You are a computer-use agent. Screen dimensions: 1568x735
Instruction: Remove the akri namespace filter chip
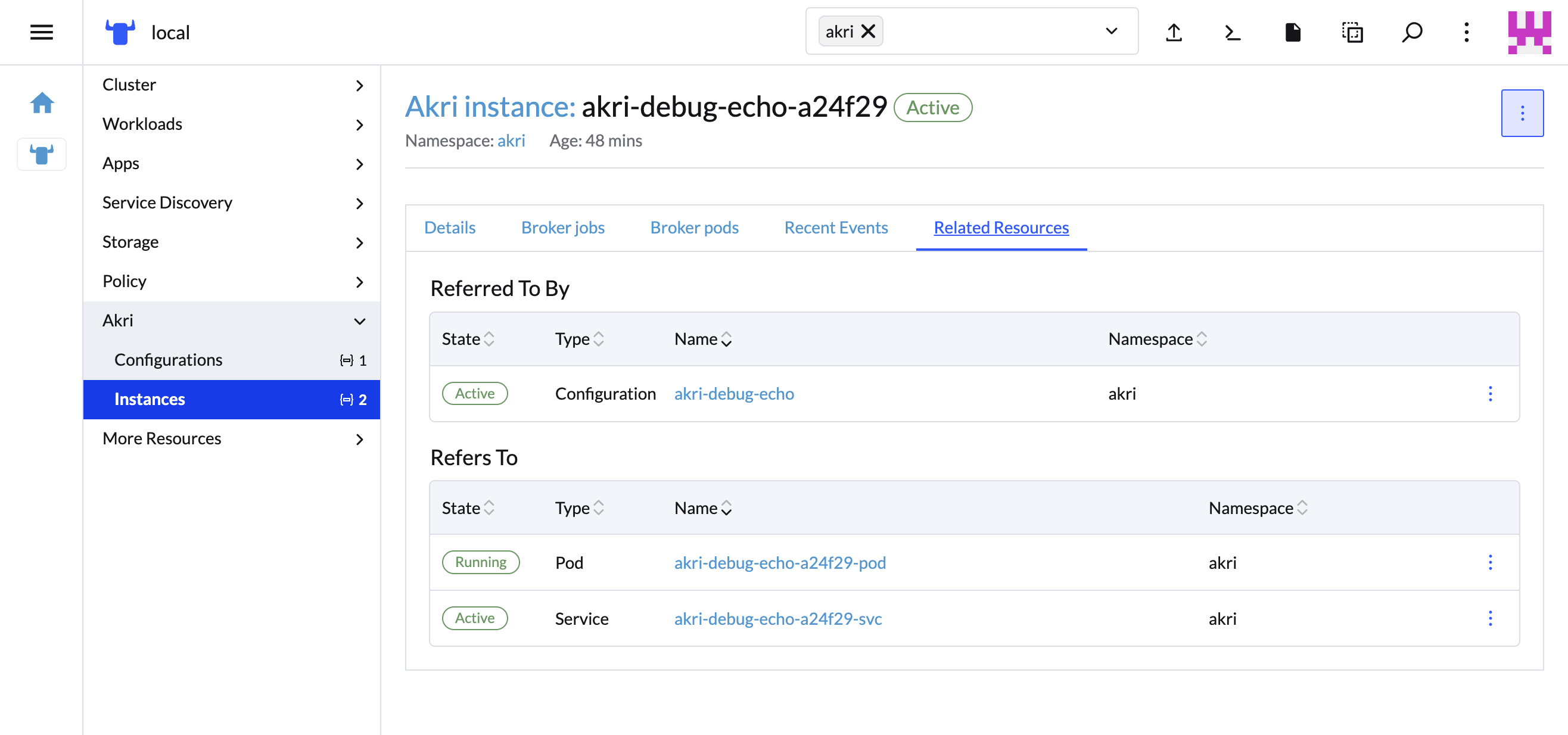point(869,31)
